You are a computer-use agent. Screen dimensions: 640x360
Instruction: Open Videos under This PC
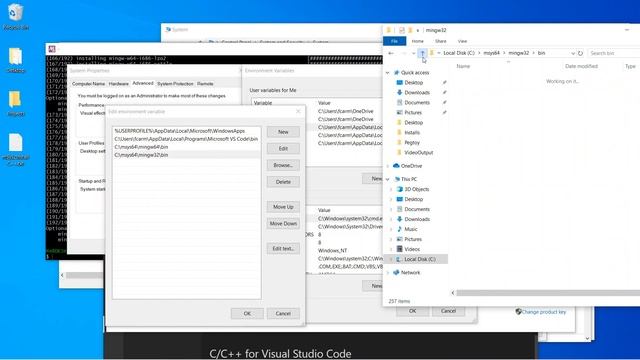[412, 249]
